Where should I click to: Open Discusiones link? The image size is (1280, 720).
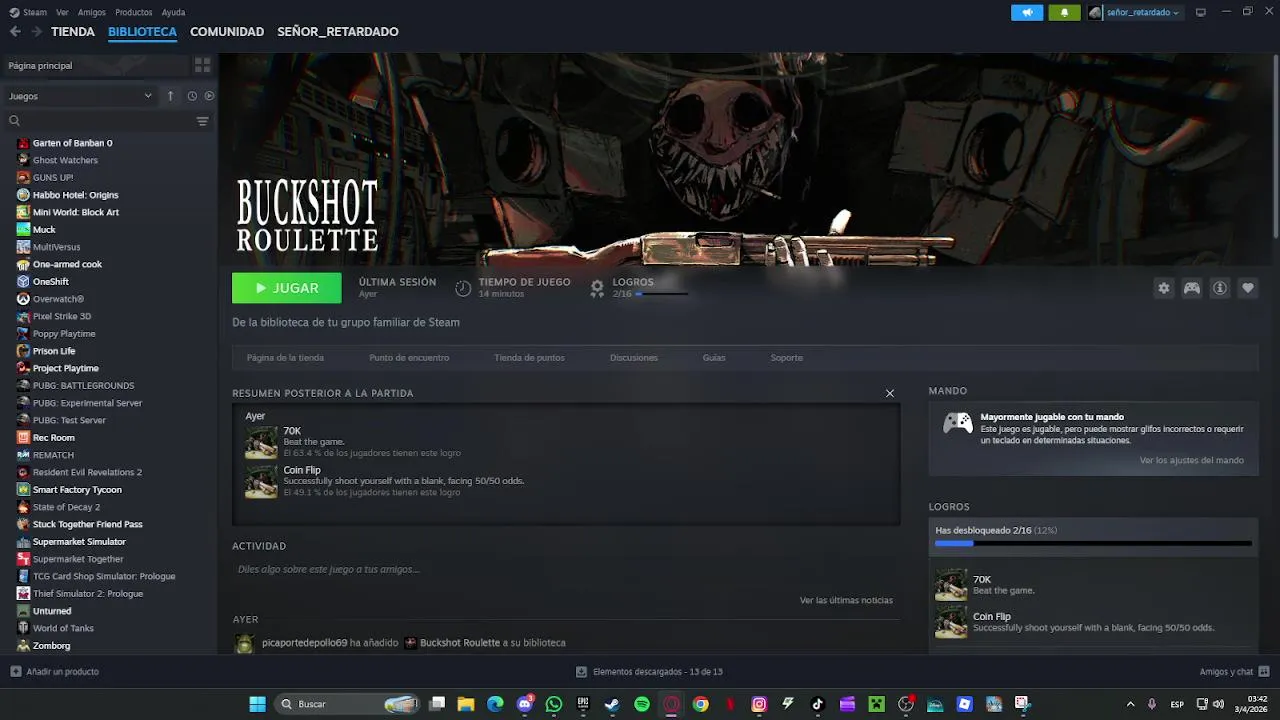click(x=634, y=358)
